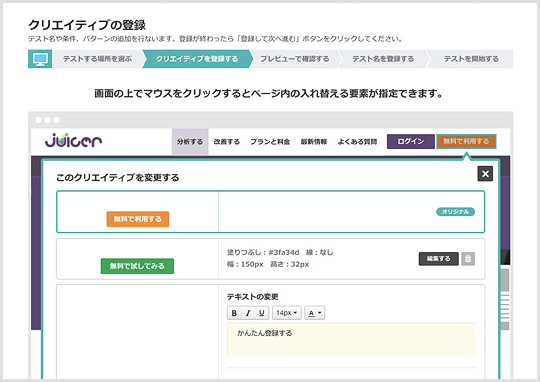Click the highlighted 無料で利用する header button
Image resolution: width=540 pixels, height=382 pixels.
pos(466,142)
